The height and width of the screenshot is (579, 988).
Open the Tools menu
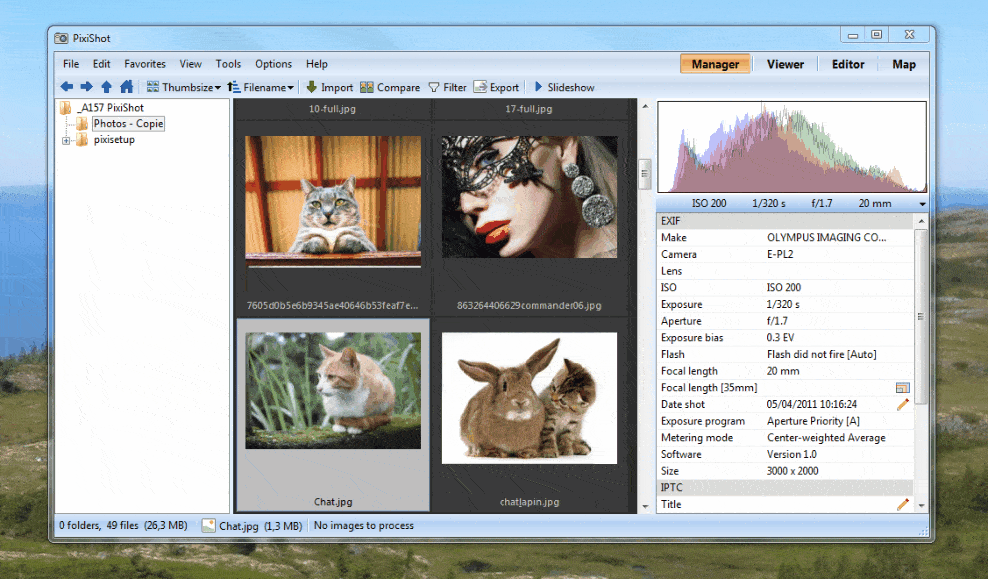coord(228,64)
